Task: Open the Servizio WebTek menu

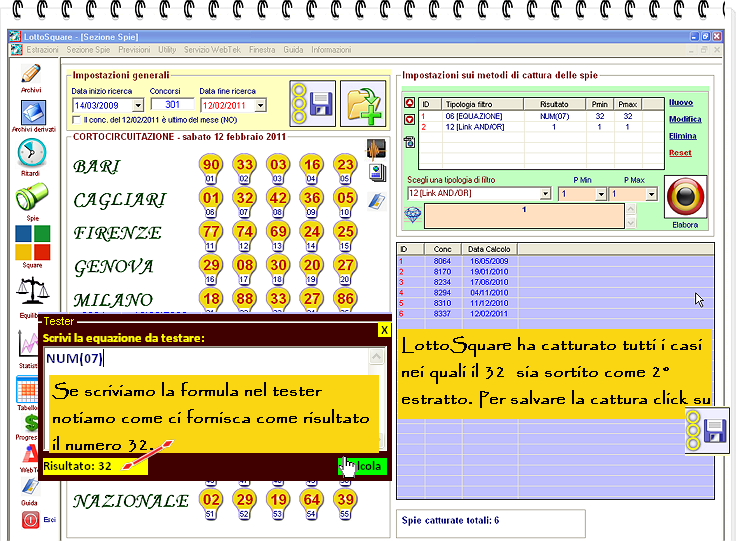Action: point(212,50)
